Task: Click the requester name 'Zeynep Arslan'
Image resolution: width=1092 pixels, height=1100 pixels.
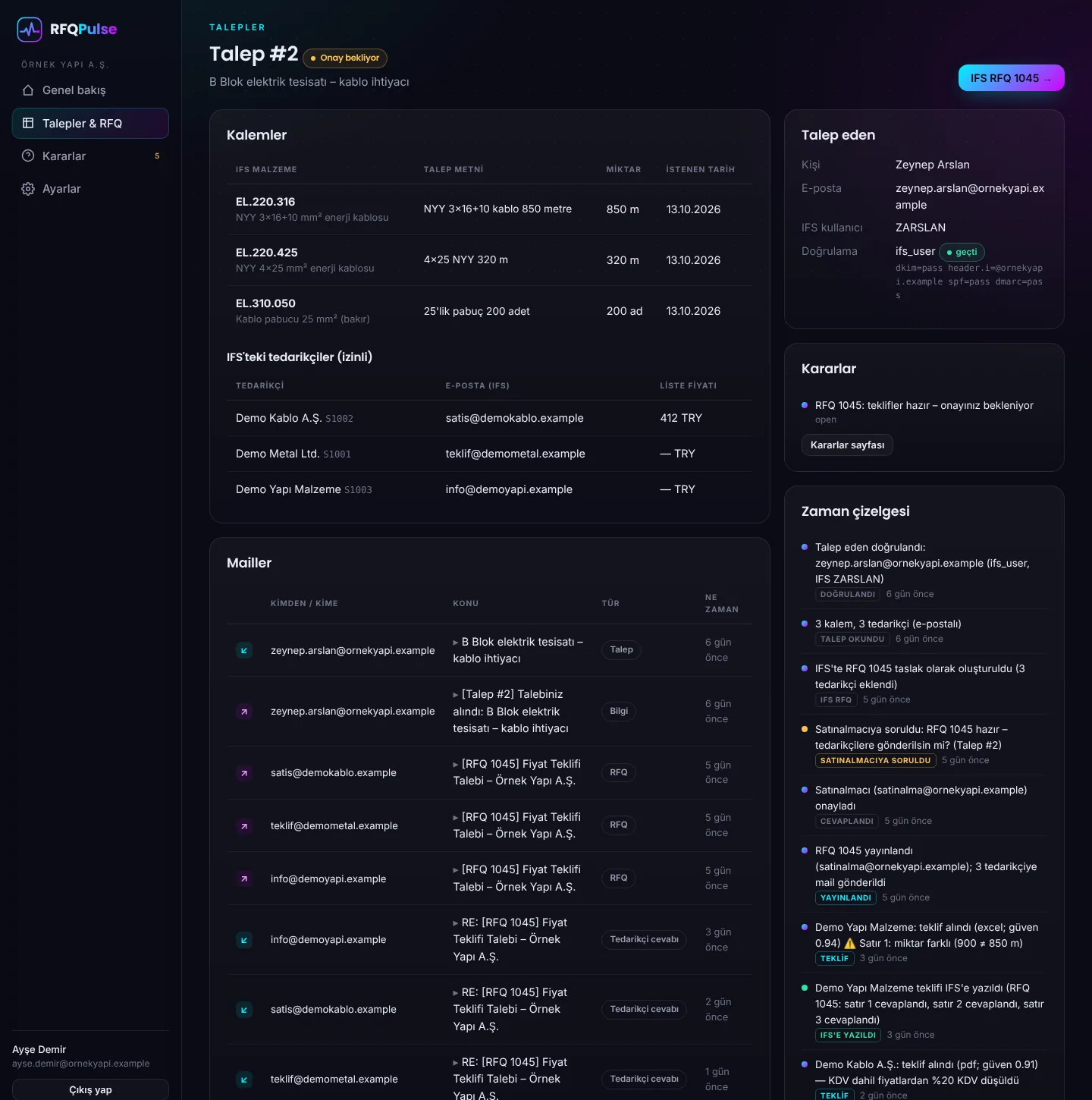Action: pos(932,165)
